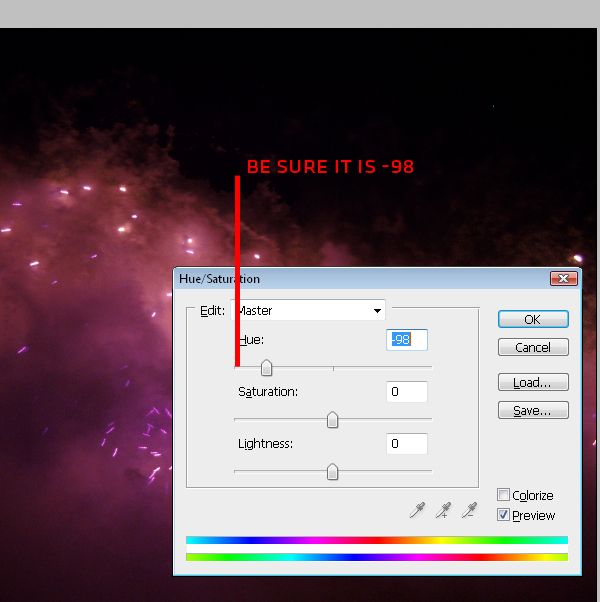600x602 pixels.
Task: Click the Saturation slider handle
Action: [332, 420]
